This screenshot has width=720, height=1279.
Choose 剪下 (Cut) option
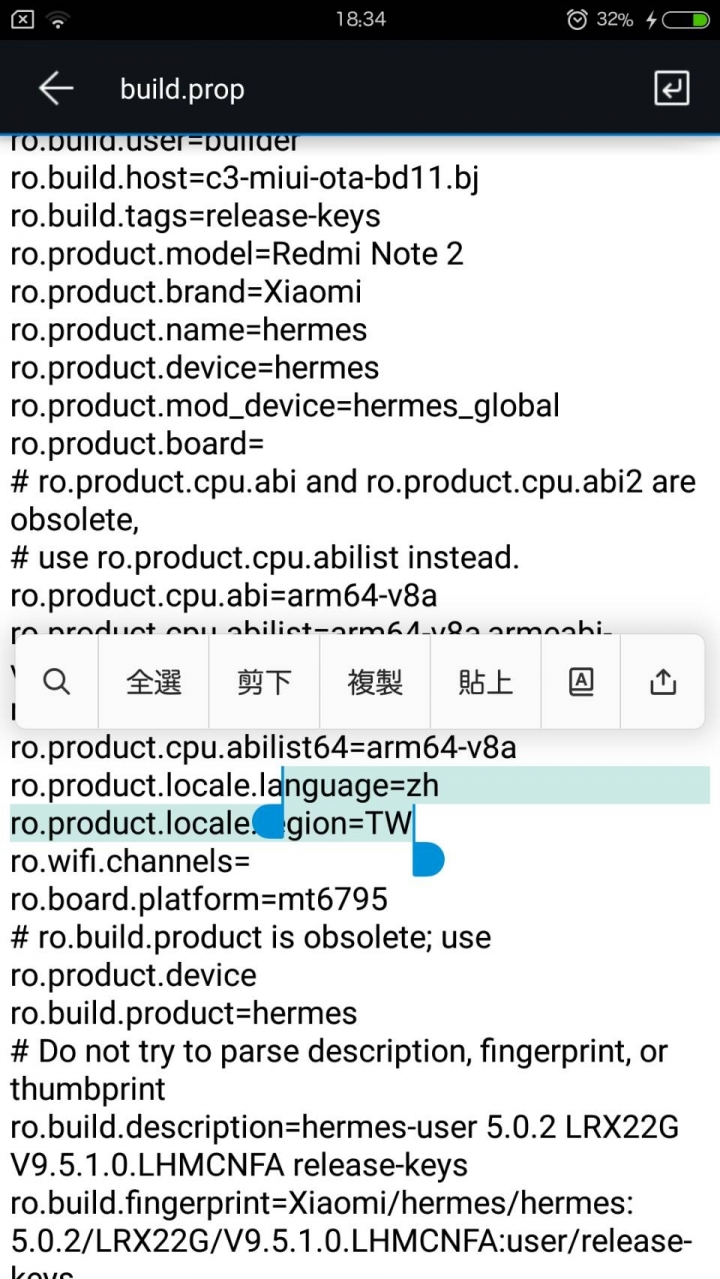[x=264, y=682]
